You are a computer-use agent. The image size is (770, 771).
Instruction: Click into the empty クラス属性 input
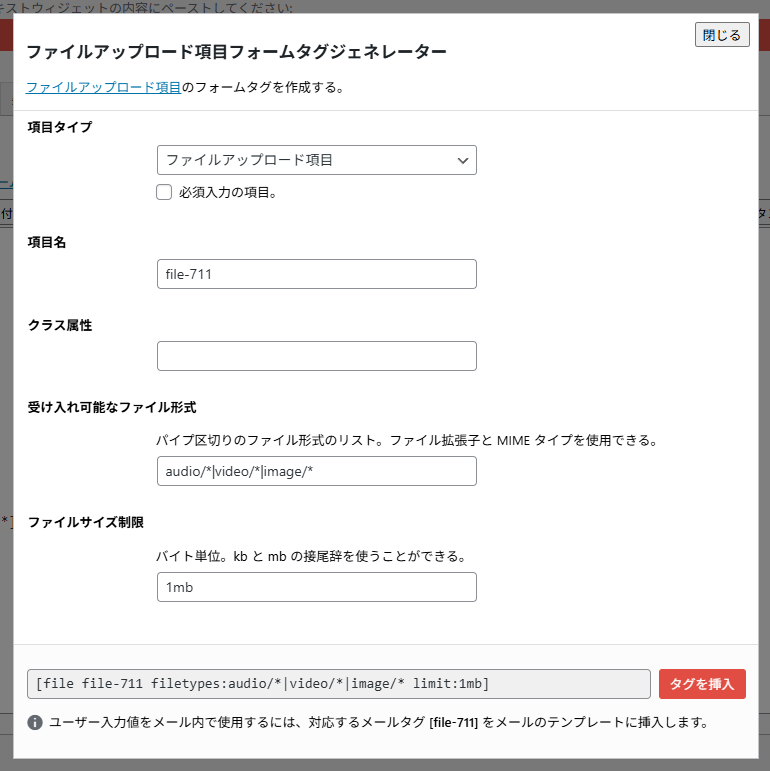point(316,356)
